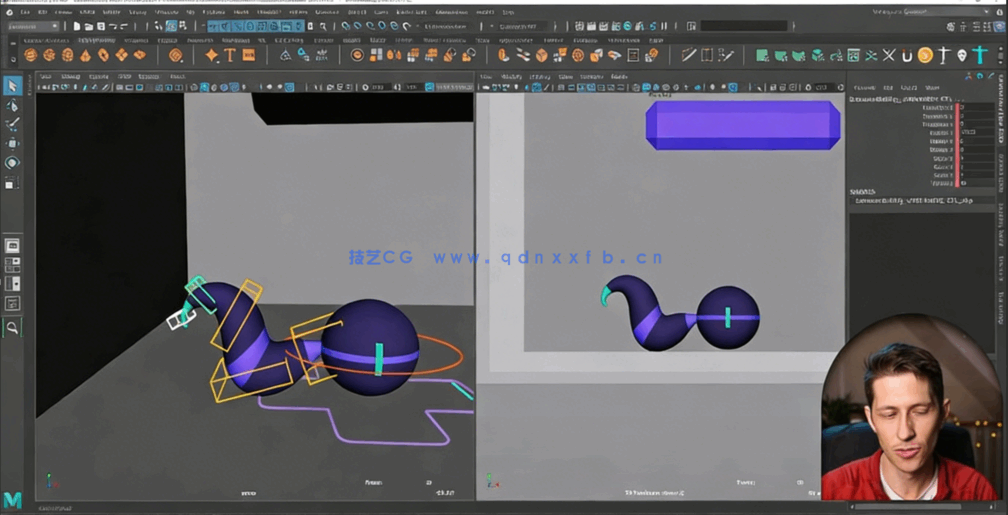Select the Lasso tool in the toolbox
This screenshot has height=515, width=1008.
click(12, 106)
